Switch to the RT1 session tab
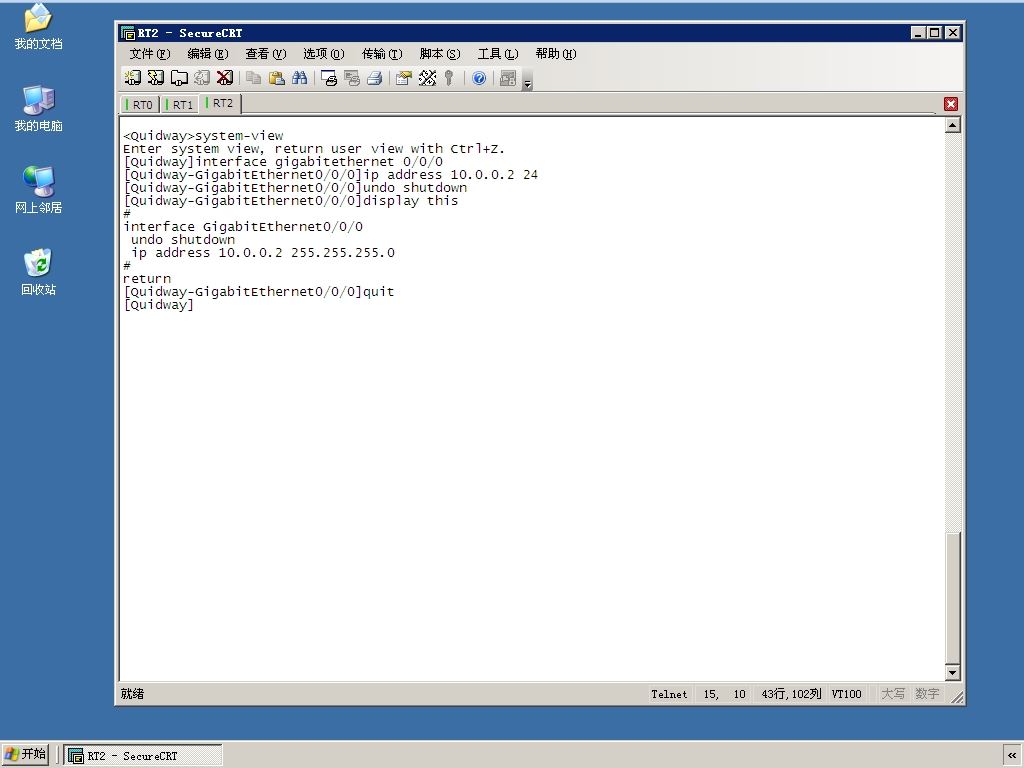This screenshot has height=768, width=1024. point(180,104)
